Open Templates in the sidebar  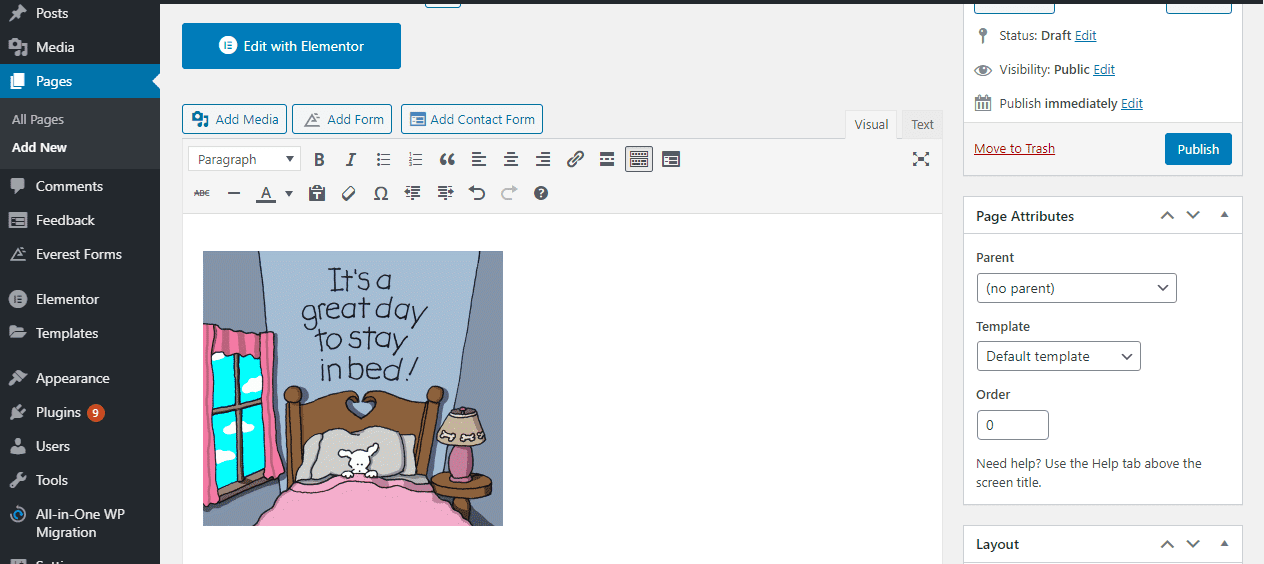coord(80,333)
